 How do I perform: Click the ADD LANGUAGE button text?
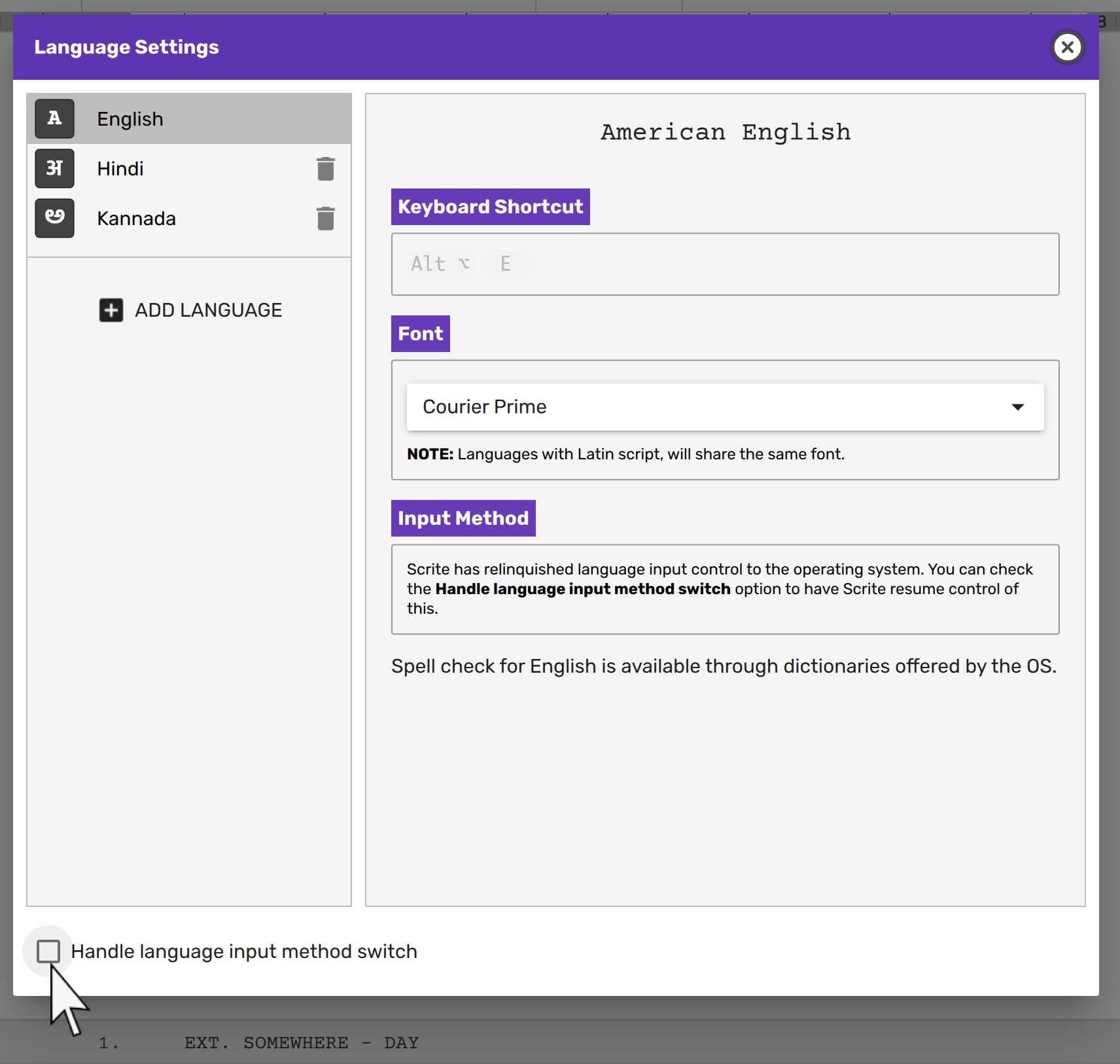click(x=208, y=310)
